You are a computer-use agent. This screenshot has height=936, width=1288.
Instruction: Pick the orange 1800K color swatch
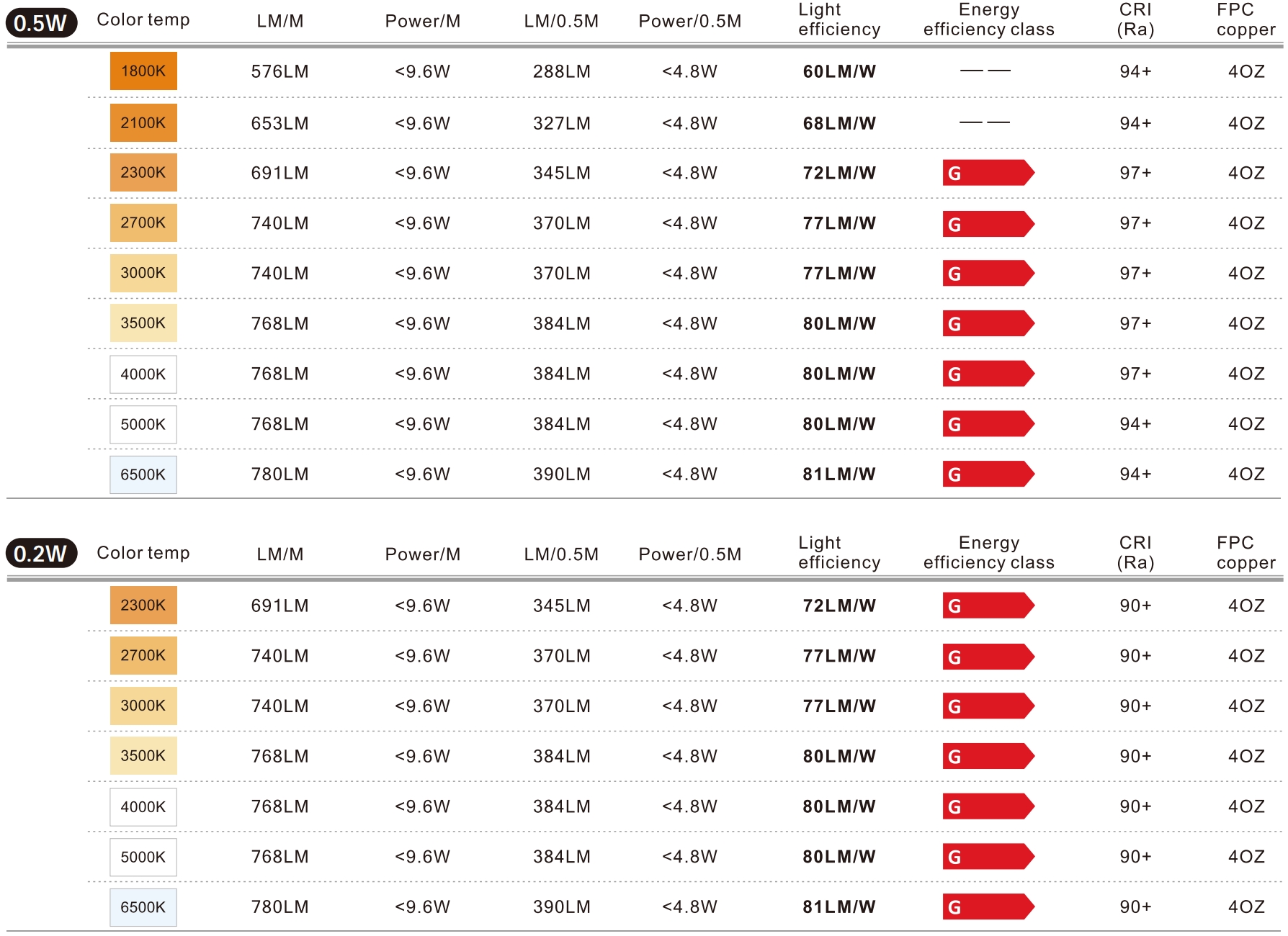point(143,71)
